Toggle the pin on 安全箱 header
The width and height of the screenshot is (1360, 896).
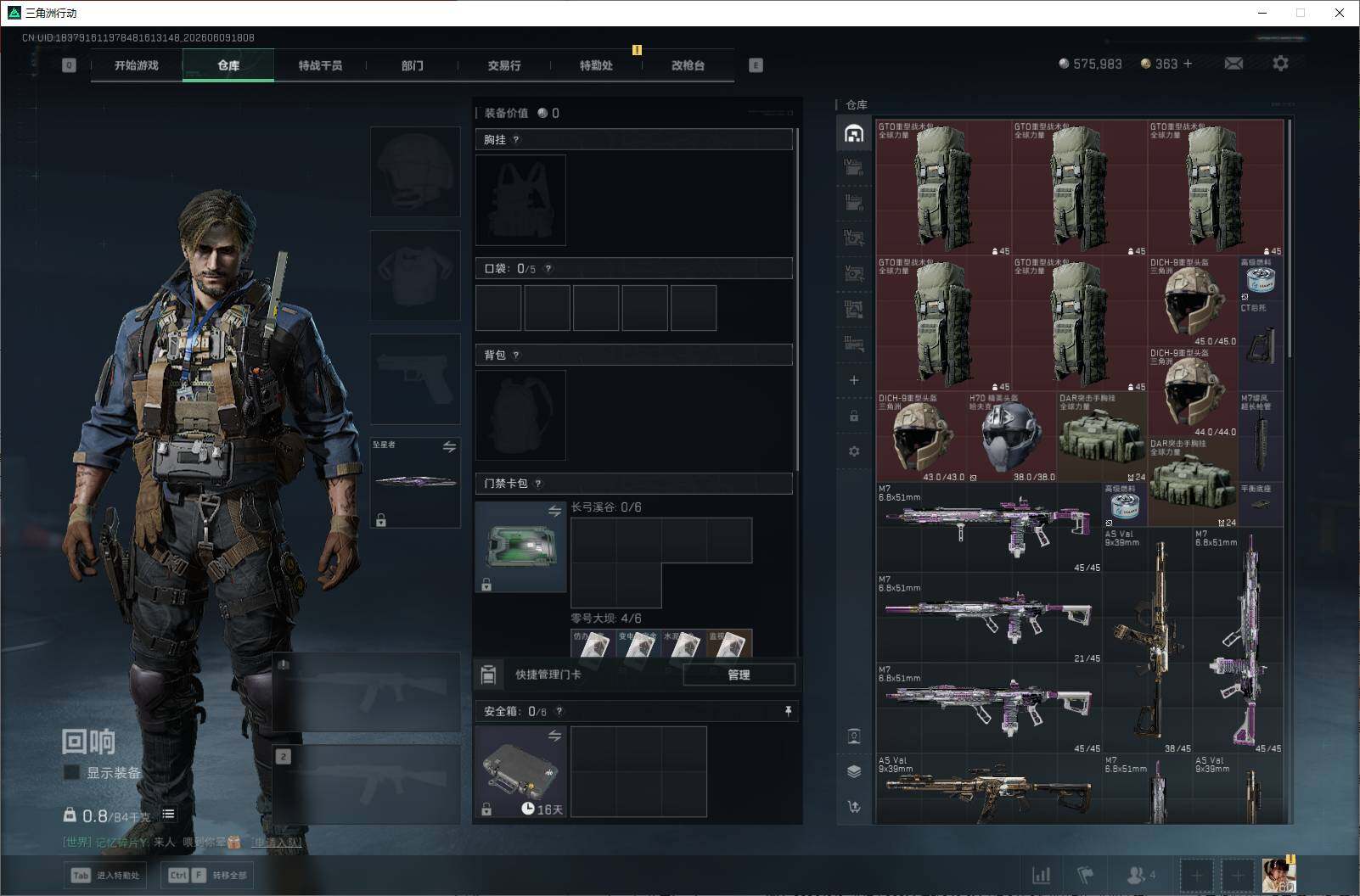click(788, 711)
